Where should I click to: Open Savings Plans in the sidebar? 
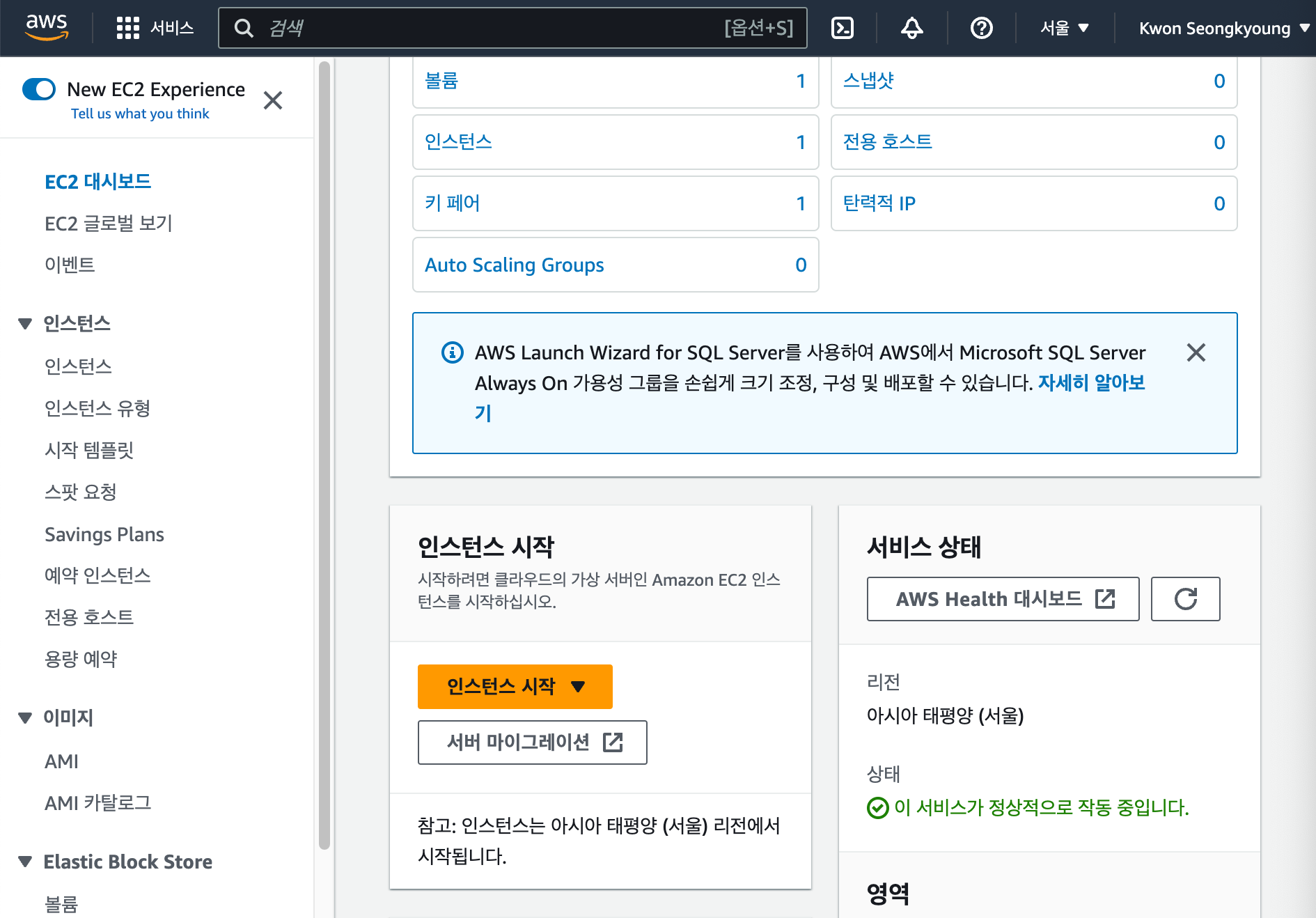pyautogui.click(x=104, y=534)
